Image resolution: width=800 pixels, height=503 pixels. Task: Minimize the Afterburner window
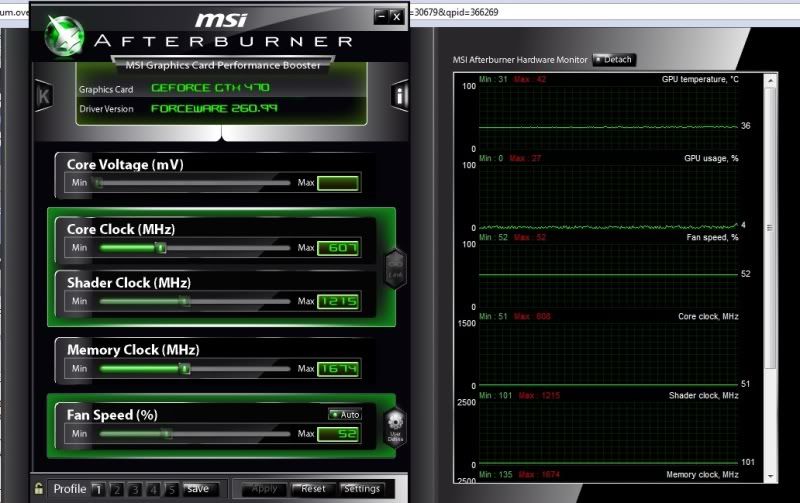381,16
